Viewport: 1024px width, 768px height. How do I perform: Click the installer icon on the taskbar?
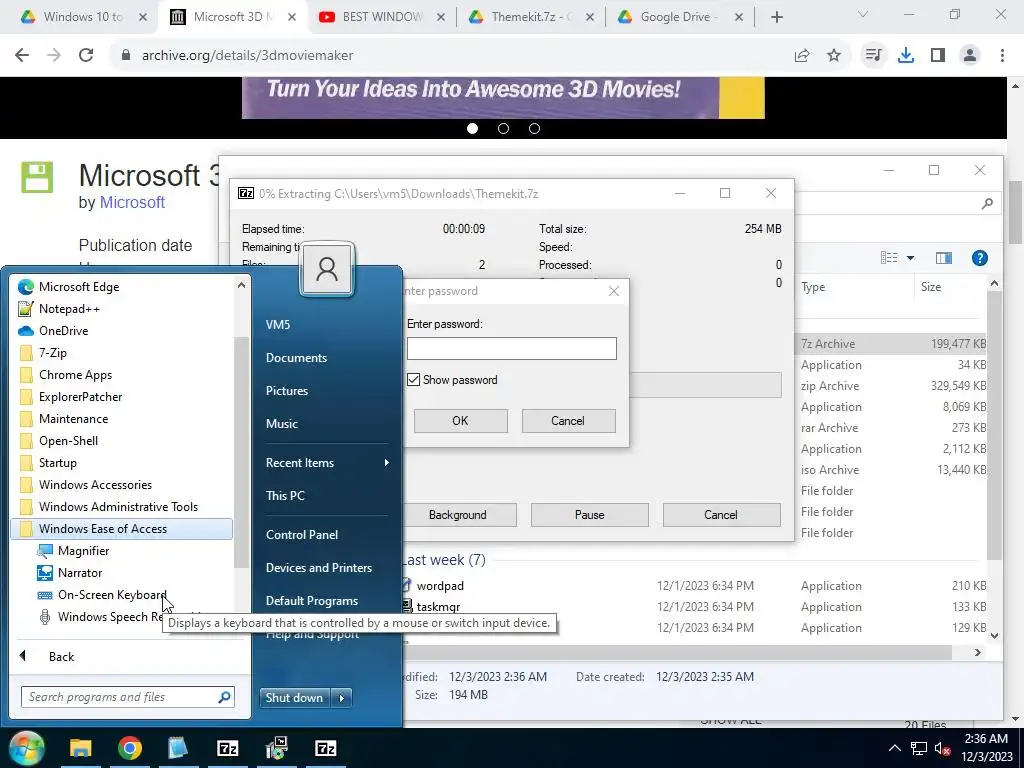(277, 748)
